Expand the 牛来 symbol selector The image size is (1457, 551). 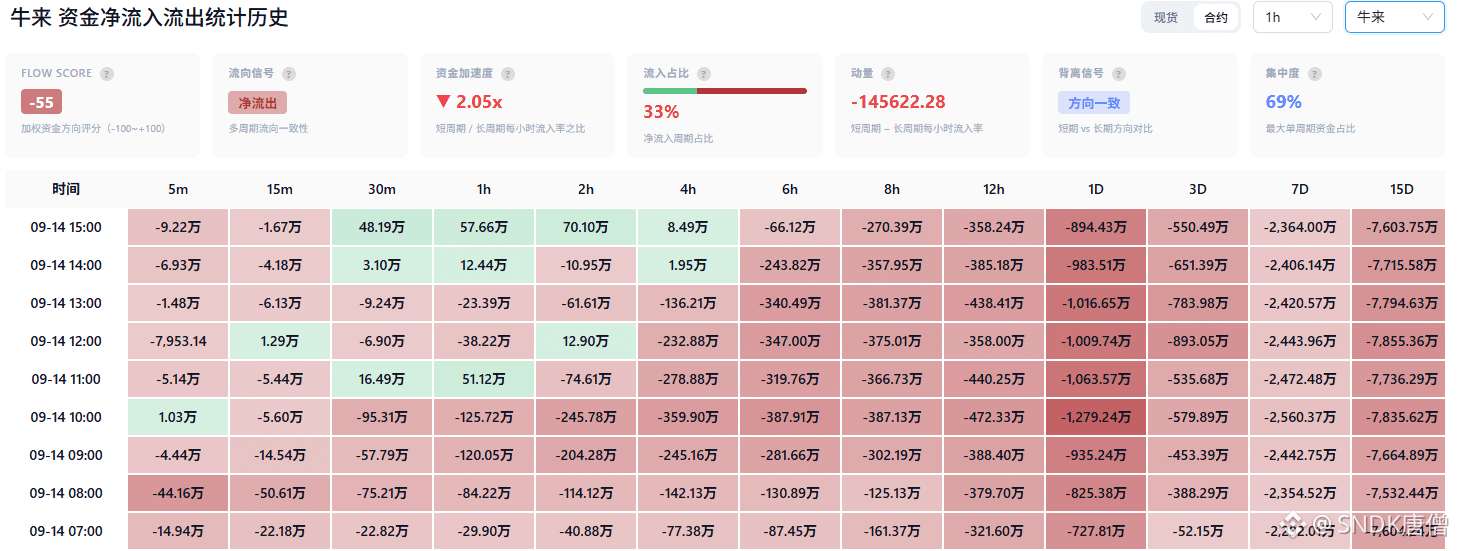pyautogui.click(x=1395, y=17)
